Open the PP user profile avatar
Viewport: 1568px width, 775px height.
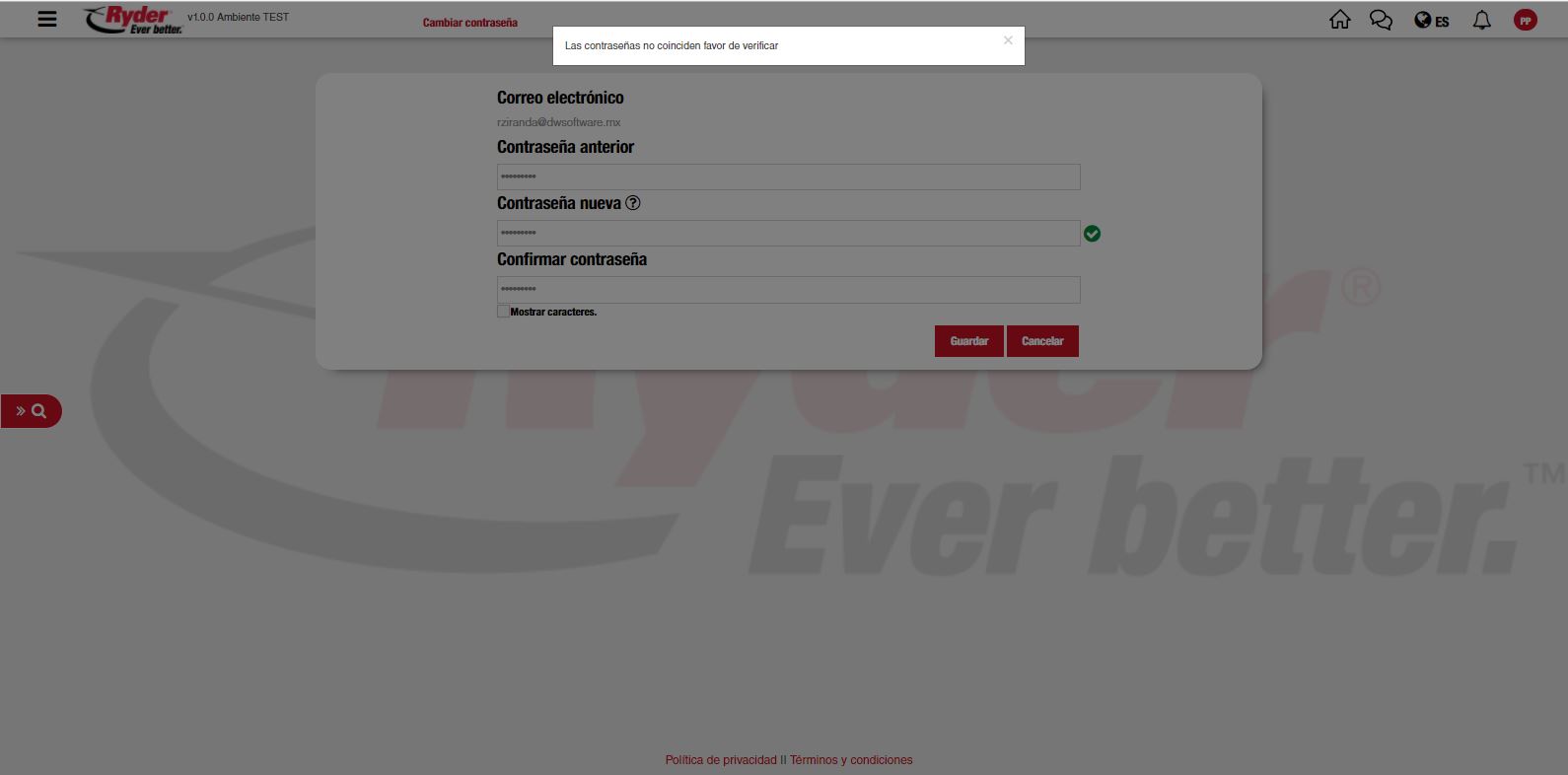click(1525, 21)
